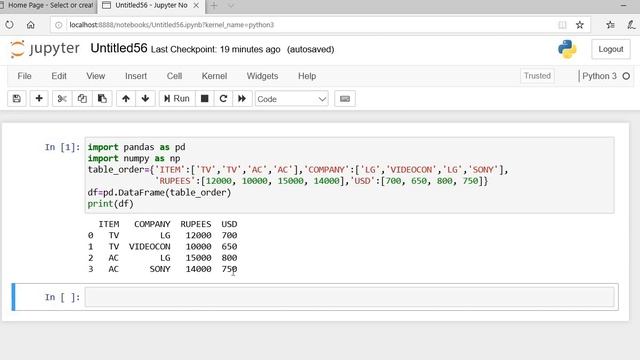Click the empty input cell

349,297
